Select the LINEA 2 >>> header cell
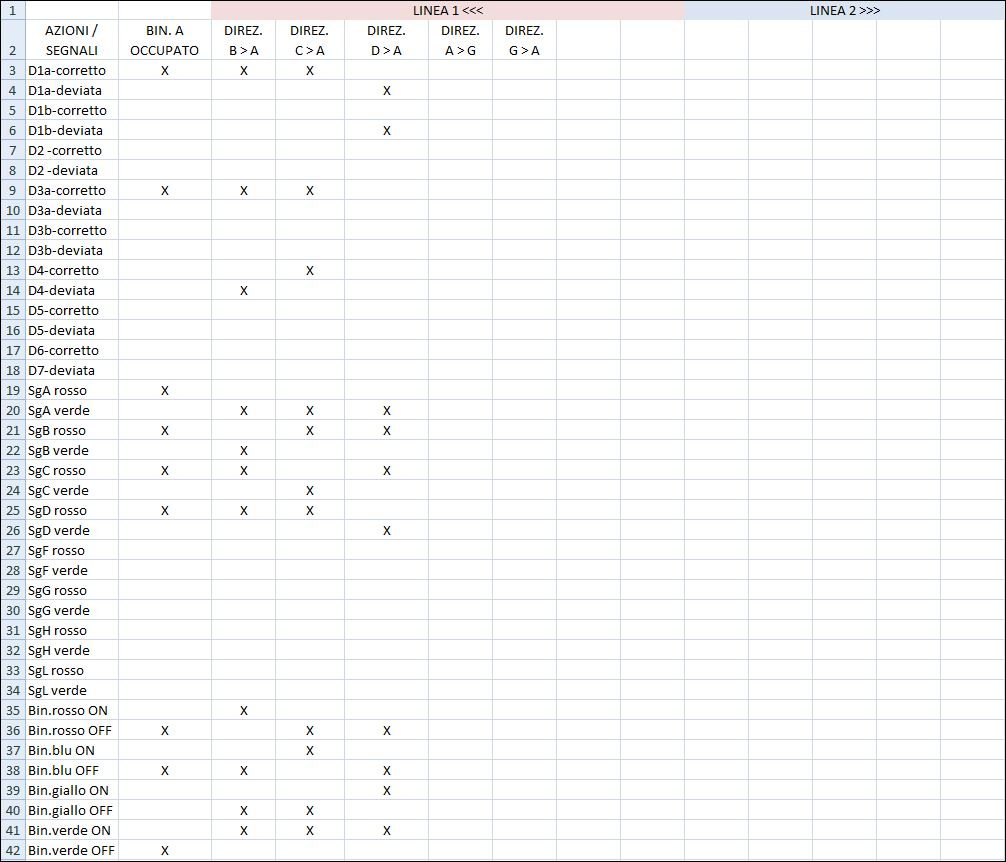 click(x=844, y=10)
